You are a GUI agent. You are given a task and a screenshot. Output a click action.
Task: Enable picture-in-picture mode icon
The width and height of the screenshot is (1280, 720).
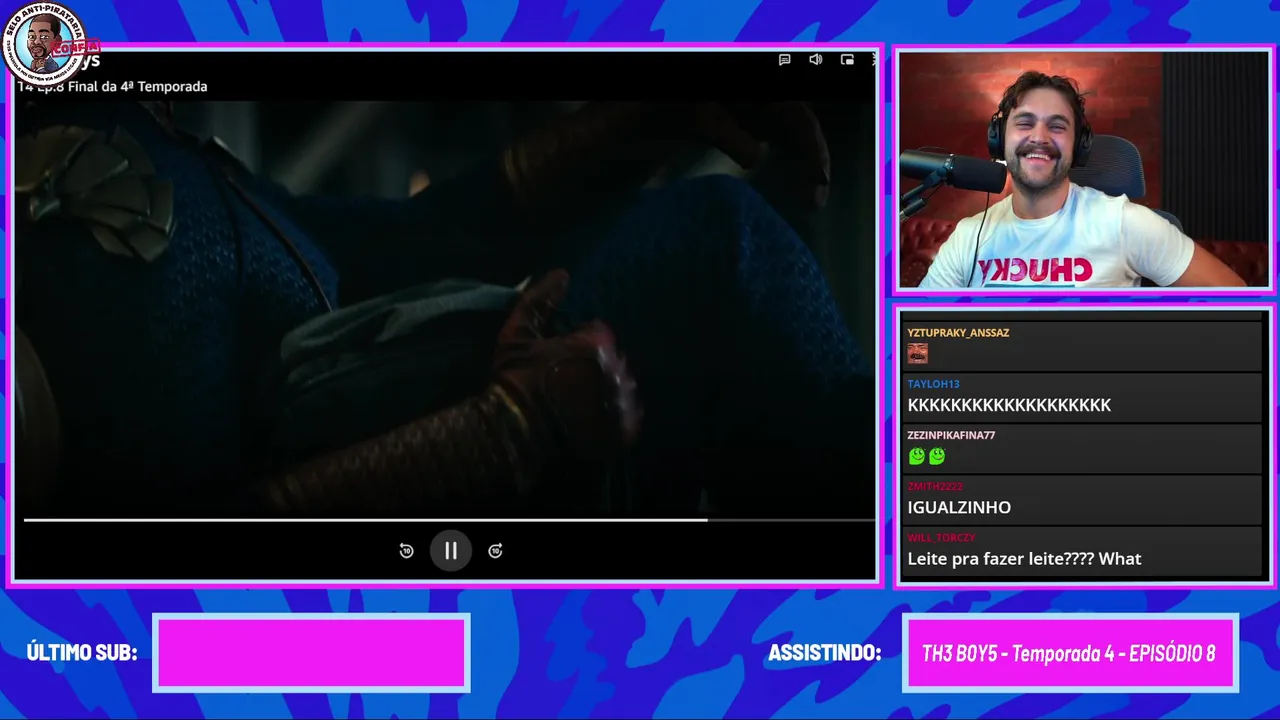pyautogui.click(x=847, y=60)
